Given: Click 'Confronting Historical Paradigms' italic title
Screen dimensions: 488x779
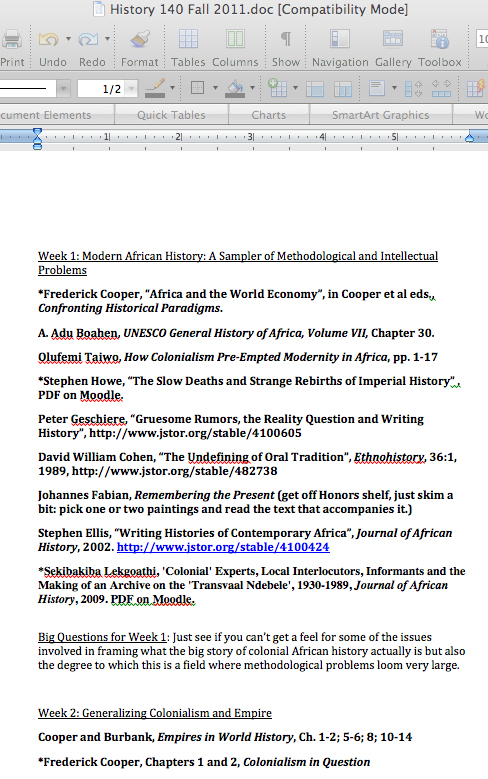Looking at the screenshot, I should pyautogui.click(x=129, y=308).
